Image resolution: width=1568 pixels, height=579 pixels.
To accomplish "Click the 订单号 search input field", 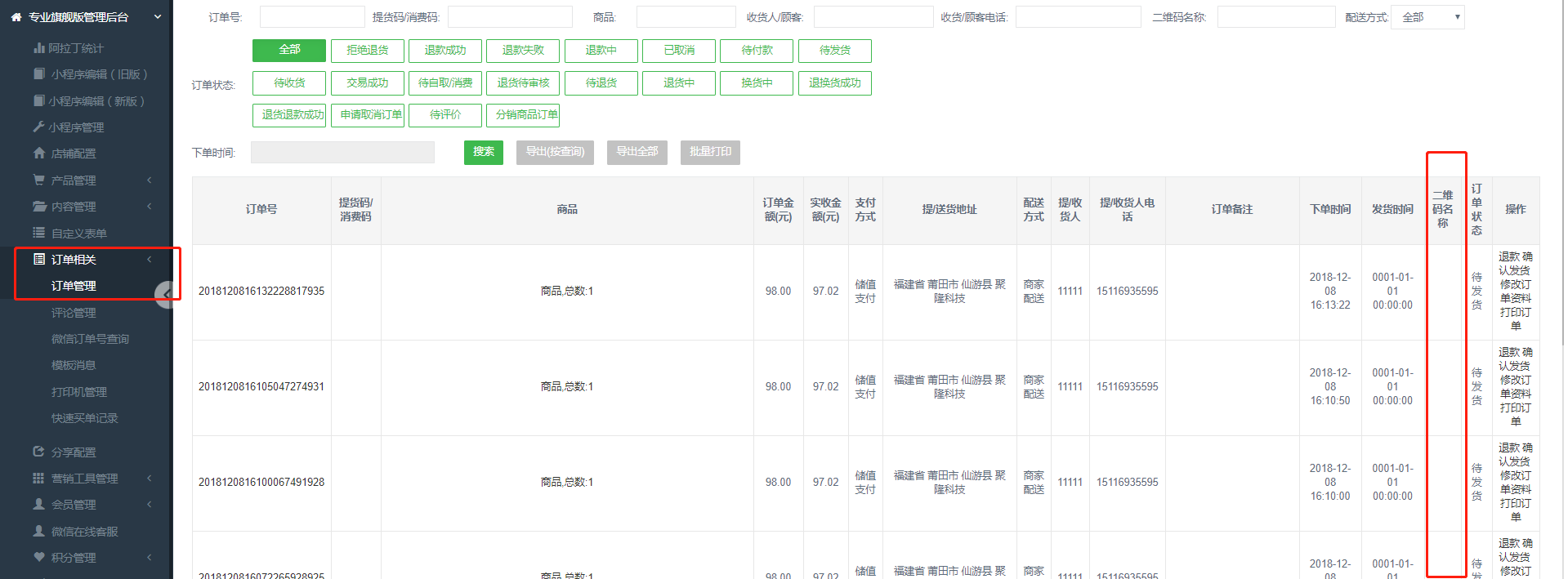I will coord(311,17).
